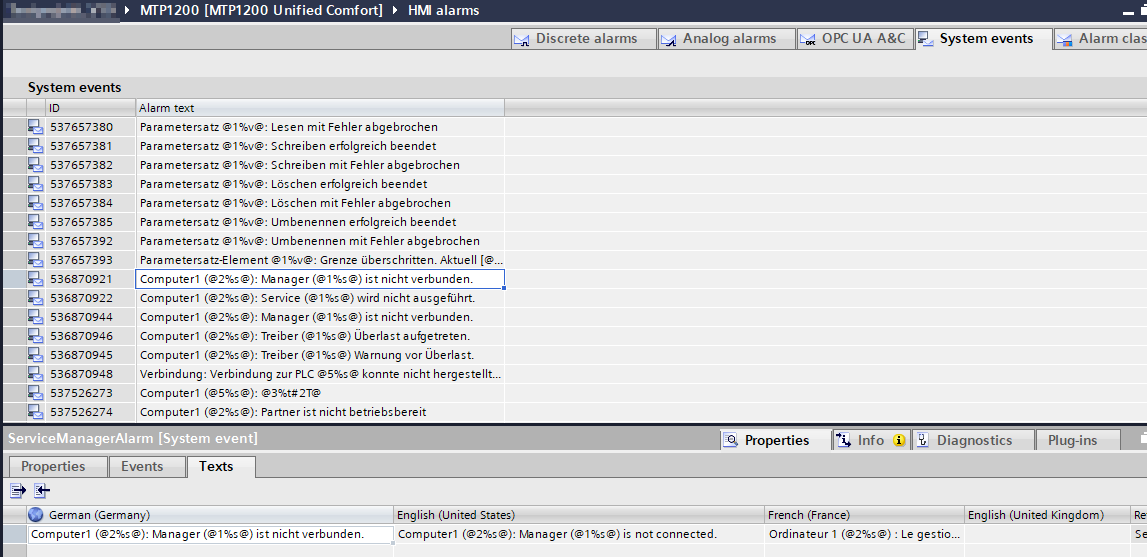Click German (Germany) column header

tap(211, 515)
